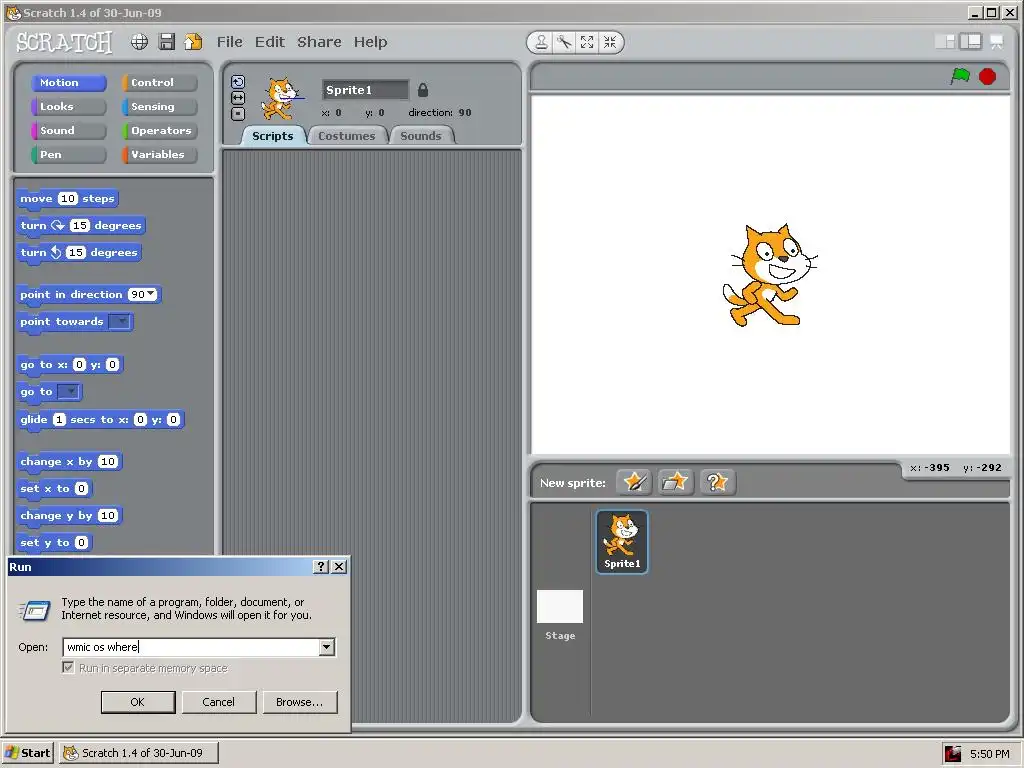Set rotation style to don't rotate
Screen dimensions: 1024x768
point(238,114)
